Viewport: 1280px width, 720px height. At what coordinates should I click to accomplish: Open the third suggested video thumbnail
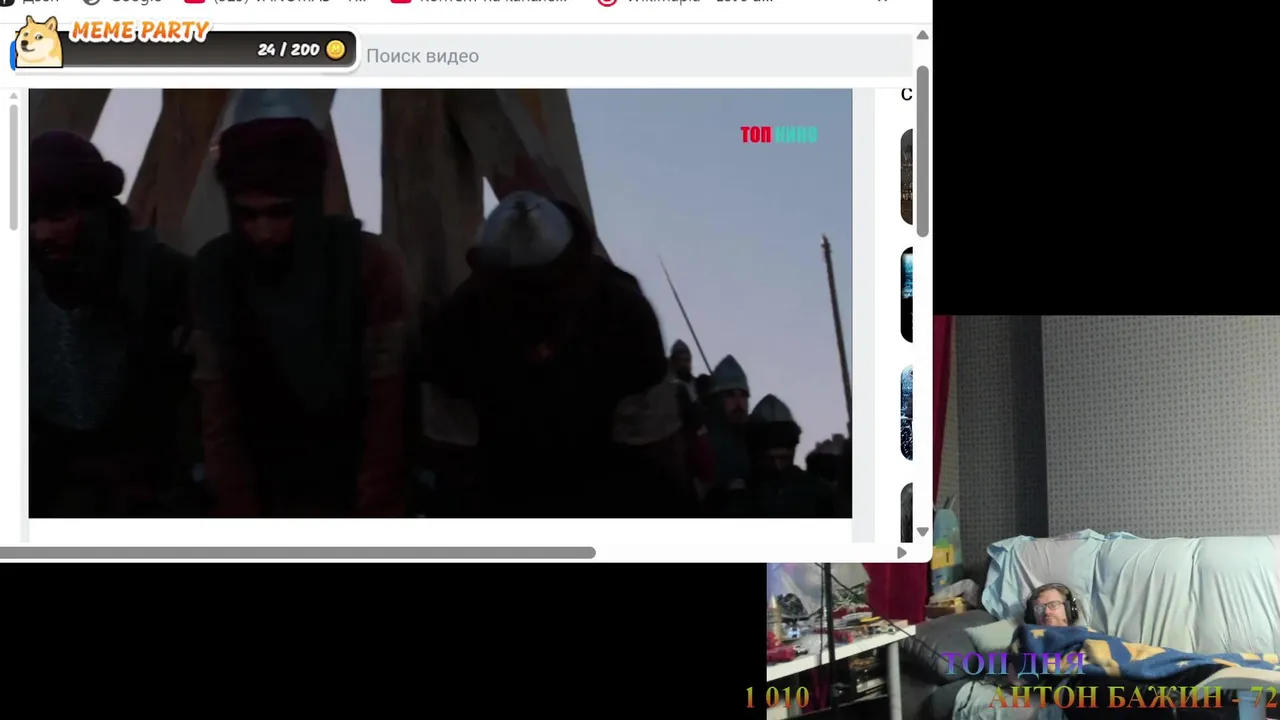coord(907,412)
